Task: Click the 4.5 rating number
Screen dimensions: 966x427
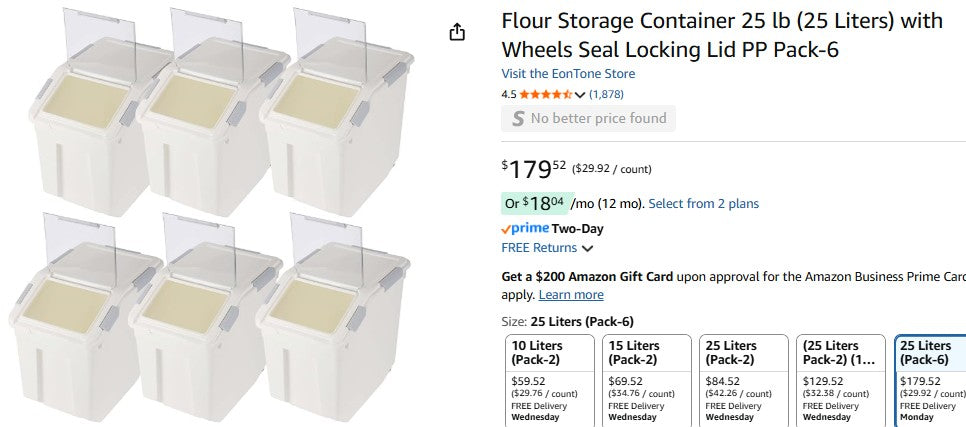Action: click(x=509, y=94)
